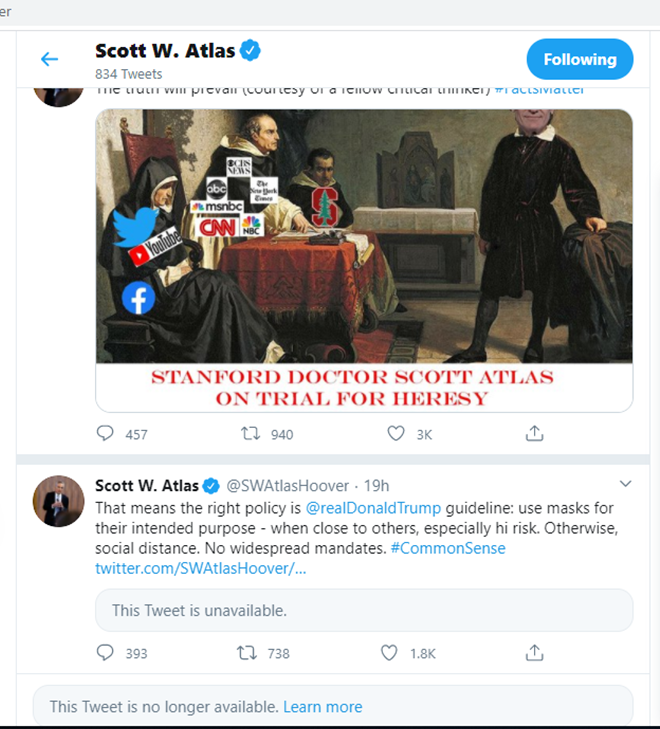
Task: Retweet the masks guideline tweet with 738 retweets
Action: pyautogui.click(x=247, y=653)
